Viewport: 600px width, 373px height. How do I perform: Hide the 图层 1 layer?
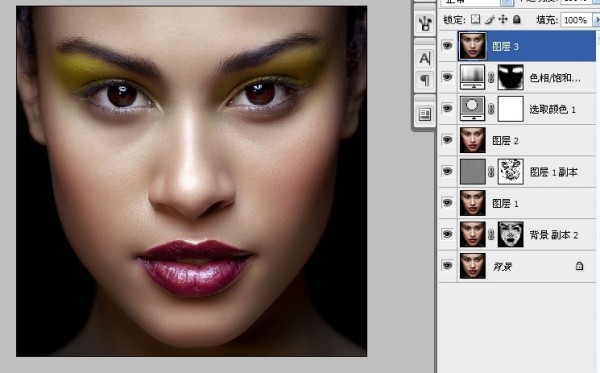click(x=447, y=203)
